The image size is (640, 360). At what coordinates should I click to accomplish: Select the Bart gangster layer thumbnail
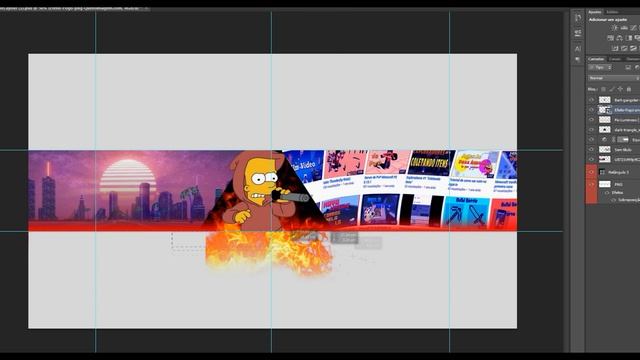[x=604, y=100]
